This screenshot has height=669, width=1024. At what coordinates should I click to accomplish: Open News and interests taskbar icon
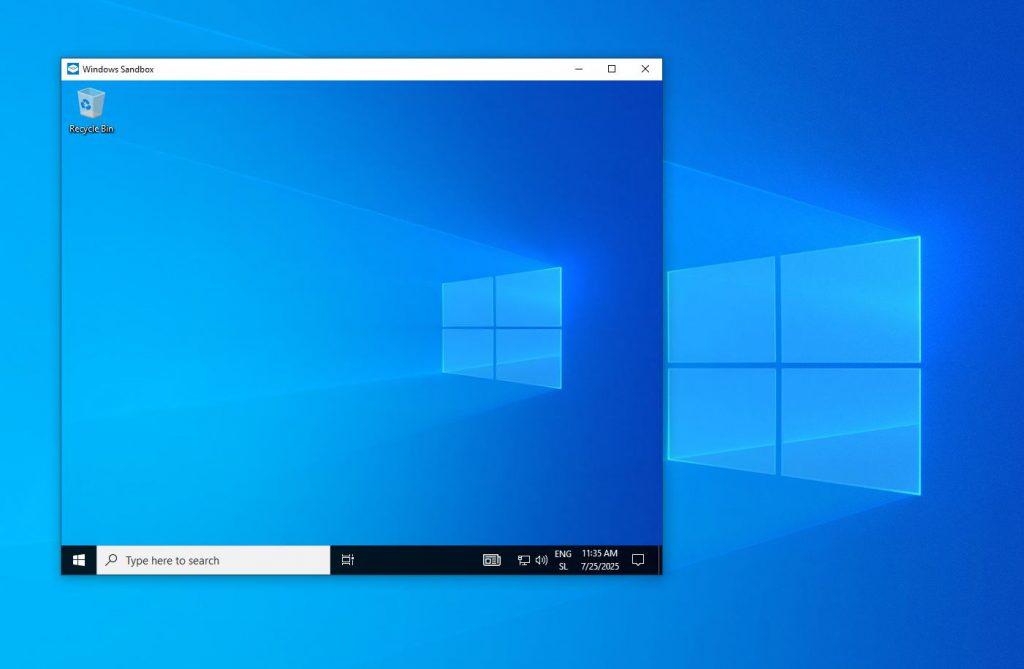coord(492,560)
